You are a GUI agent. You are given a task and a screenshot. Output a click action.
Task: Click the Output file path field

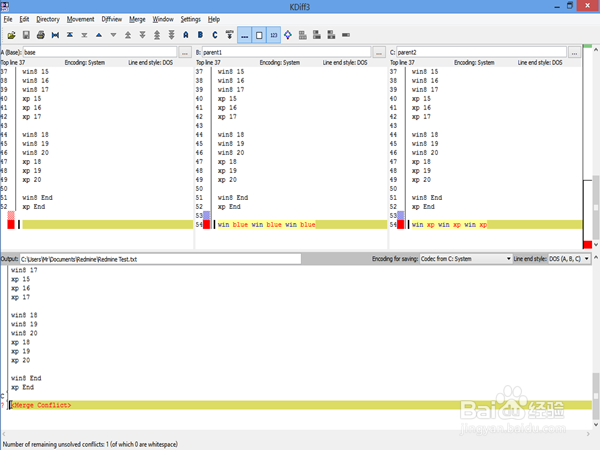pos(160,259)
